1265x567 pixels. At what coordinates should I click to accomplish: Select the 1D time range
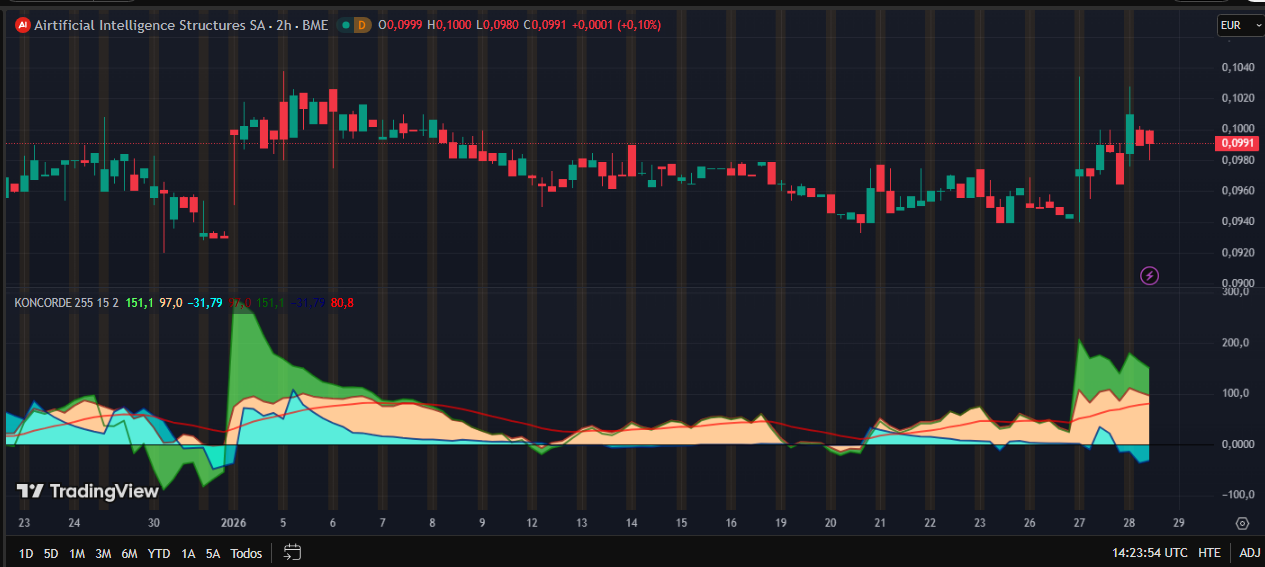coord(26,553)
